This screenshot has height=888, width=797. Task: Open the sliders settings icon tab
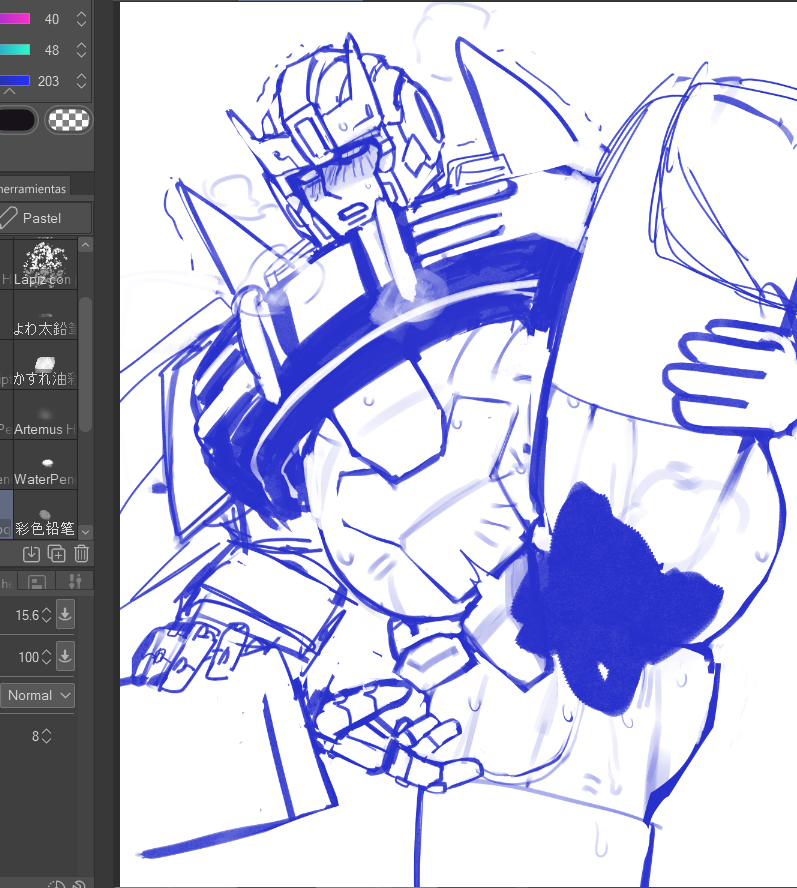coord(75,582)
